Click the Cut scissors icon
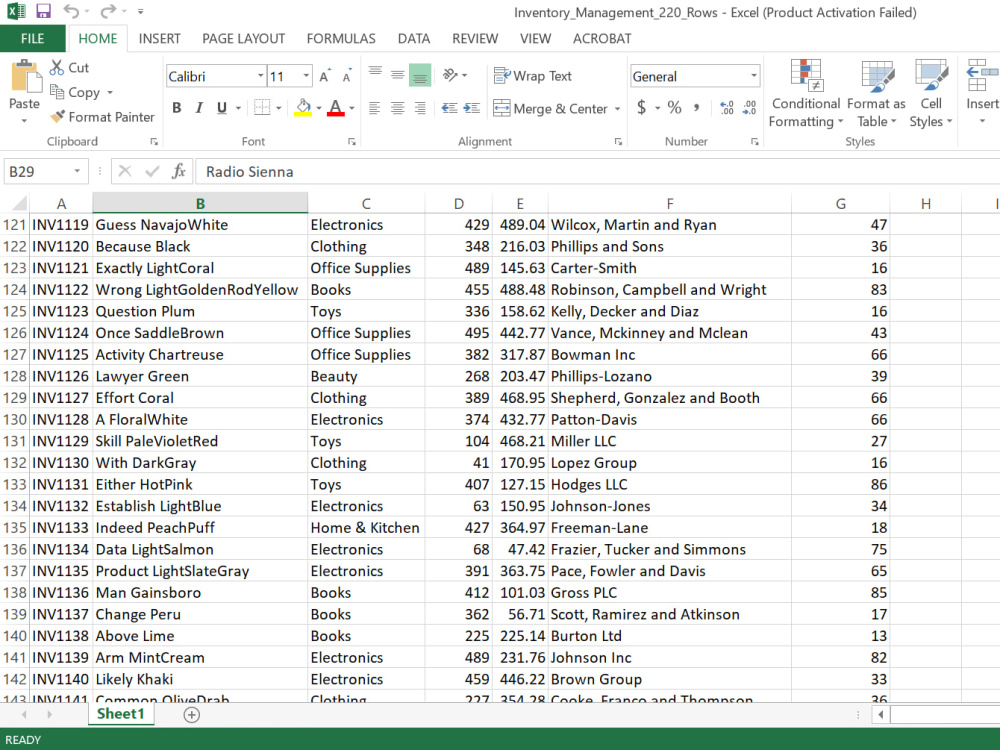The image size is (1000, 750). 57,68
